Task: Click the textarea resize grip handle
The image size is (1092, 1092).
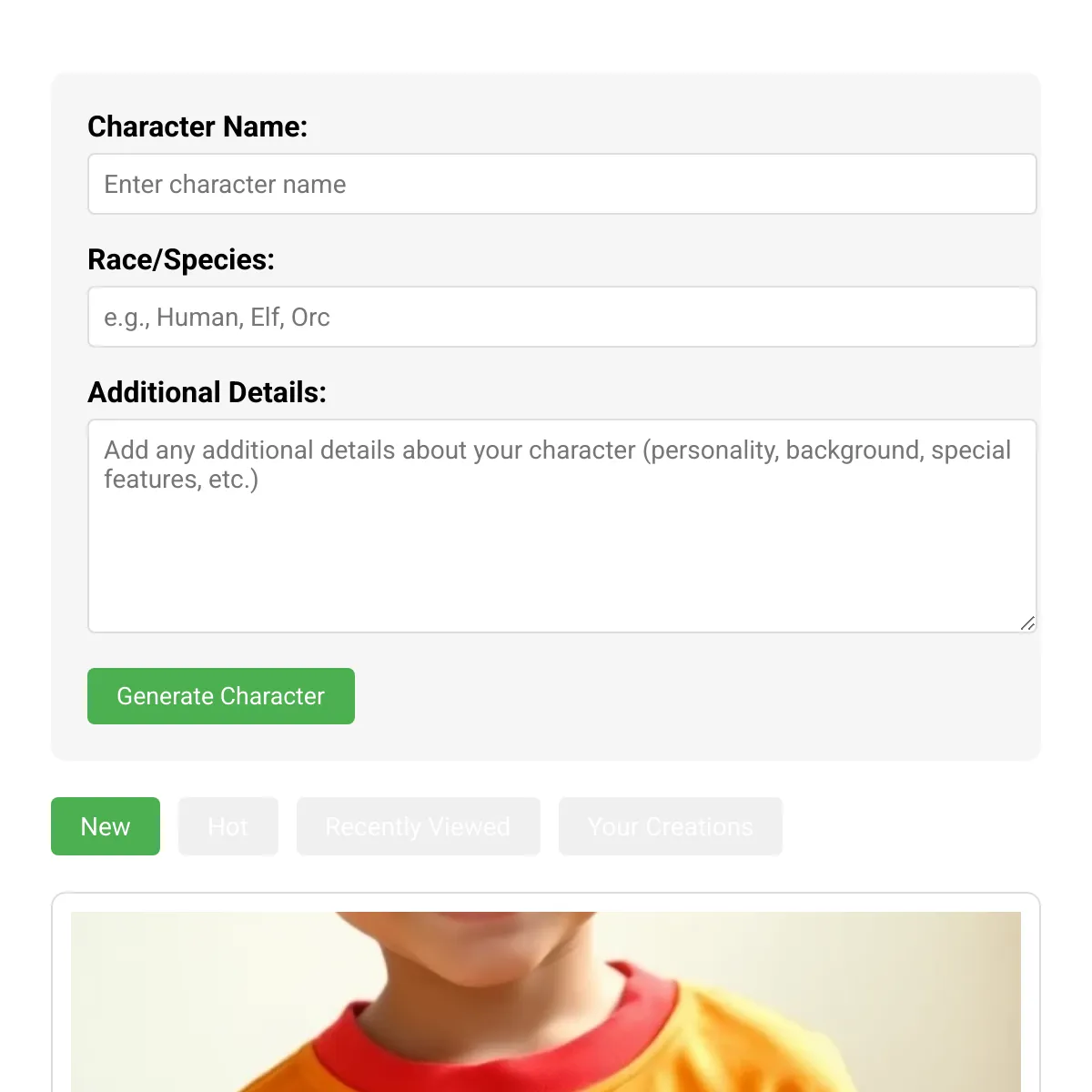Action: tap(1027, 623)
